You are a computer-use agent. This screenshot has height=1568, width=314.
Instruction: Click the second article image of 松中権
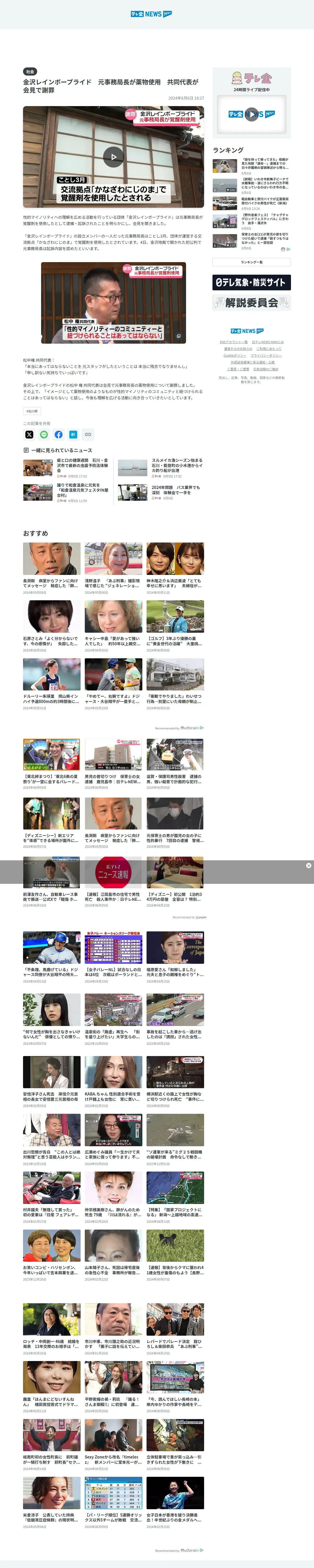(x=113, y=303)
